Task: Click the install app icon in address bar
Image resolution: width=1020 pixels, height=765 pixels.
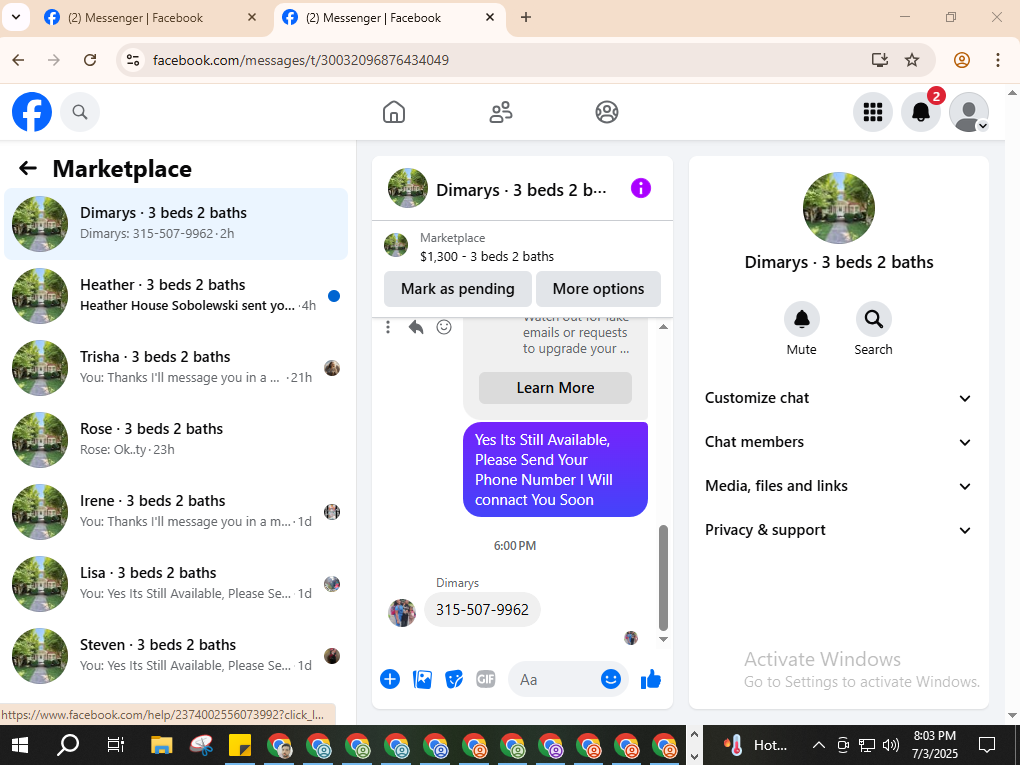Action: 879,60
